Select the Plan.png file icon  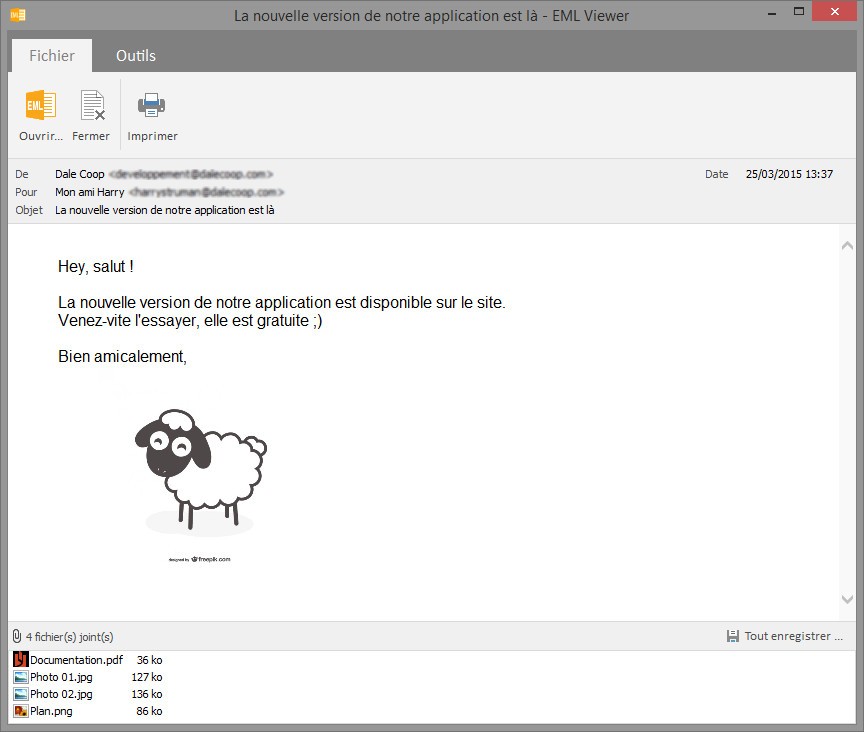pyautogui.click(x=20, y=711)
